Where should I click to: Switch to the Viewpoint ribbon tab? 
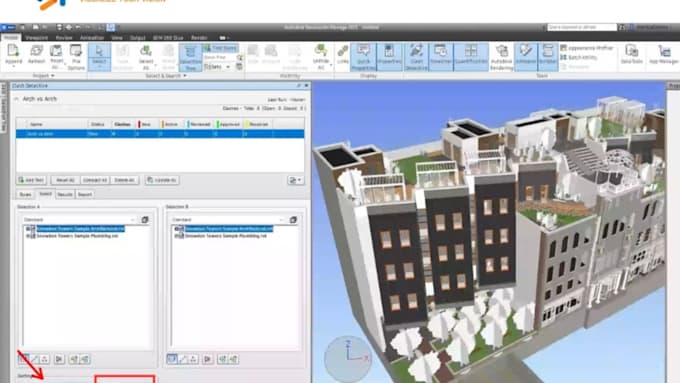[36, 38]
